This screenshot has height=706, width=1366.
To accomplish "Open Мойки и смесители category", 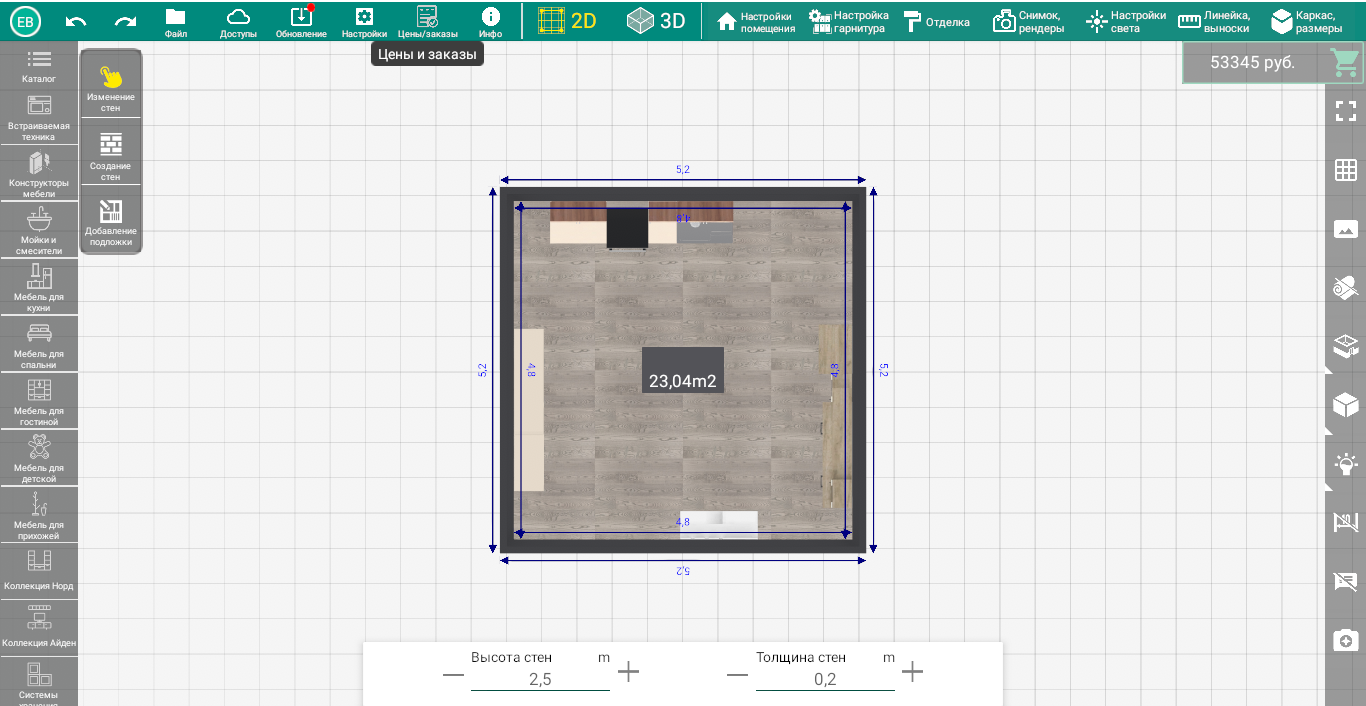I will [x=39, y=231].
